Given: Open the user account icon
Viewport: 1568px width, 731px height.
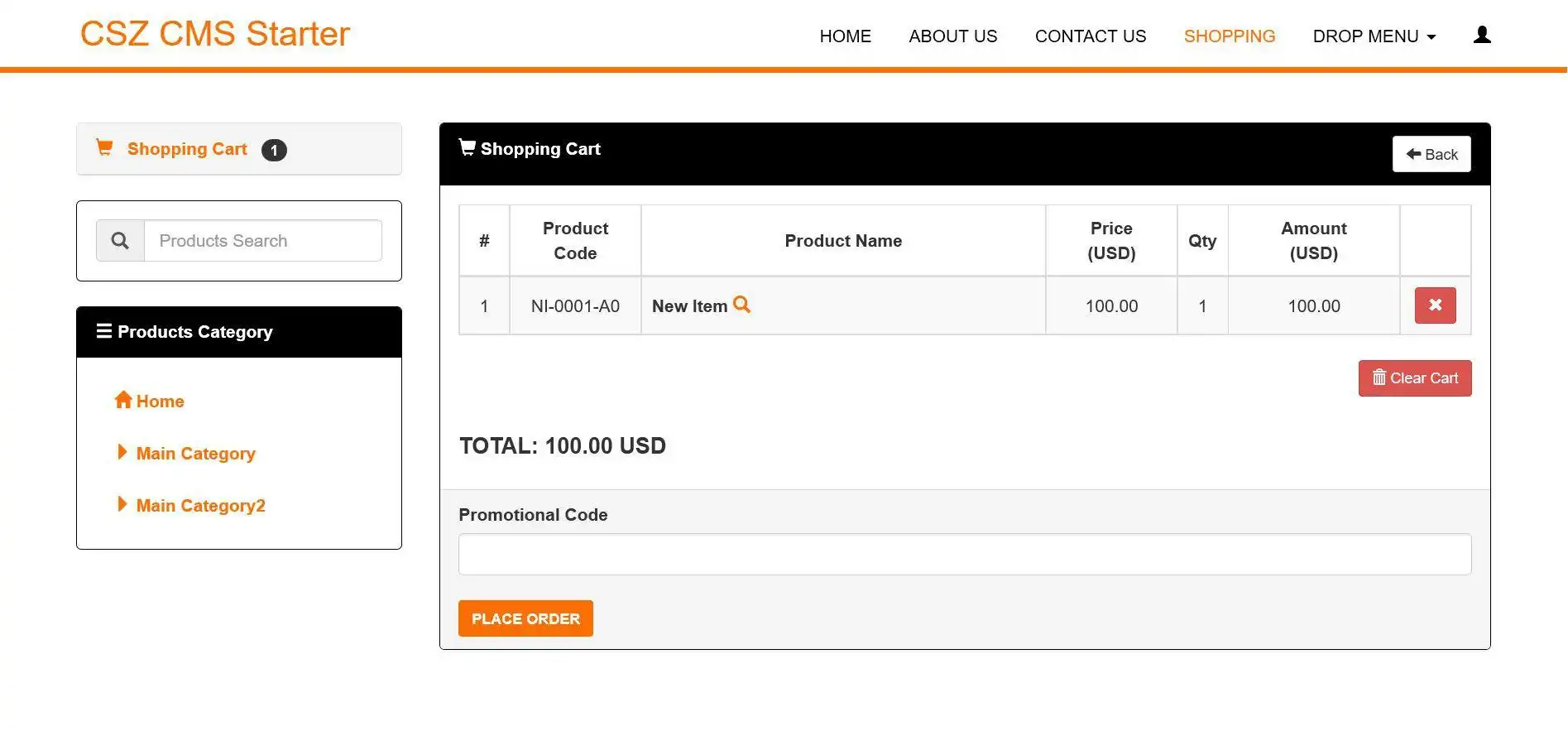Looking at the screenshot, I should 1482,35.
